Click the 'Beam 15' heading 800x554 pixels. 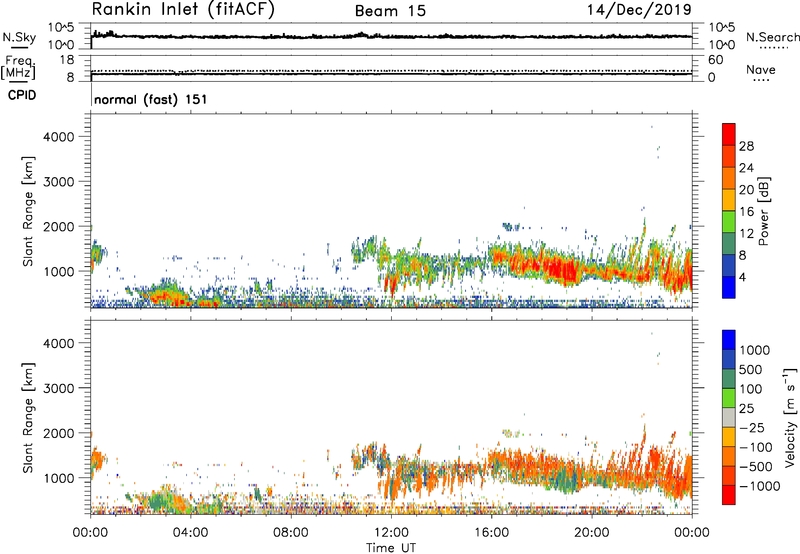(x=390, y=11)
